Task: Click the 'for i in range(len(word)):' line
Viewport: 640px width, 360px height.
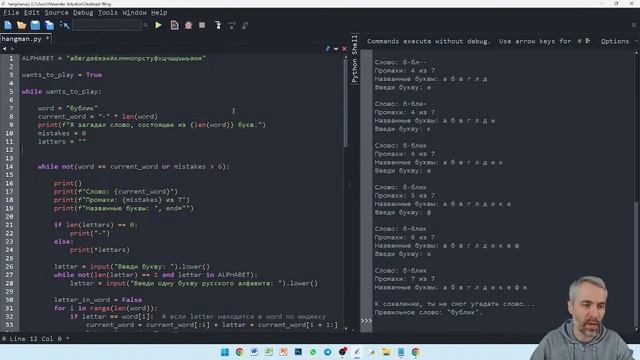Action: [x=105, y=308]
